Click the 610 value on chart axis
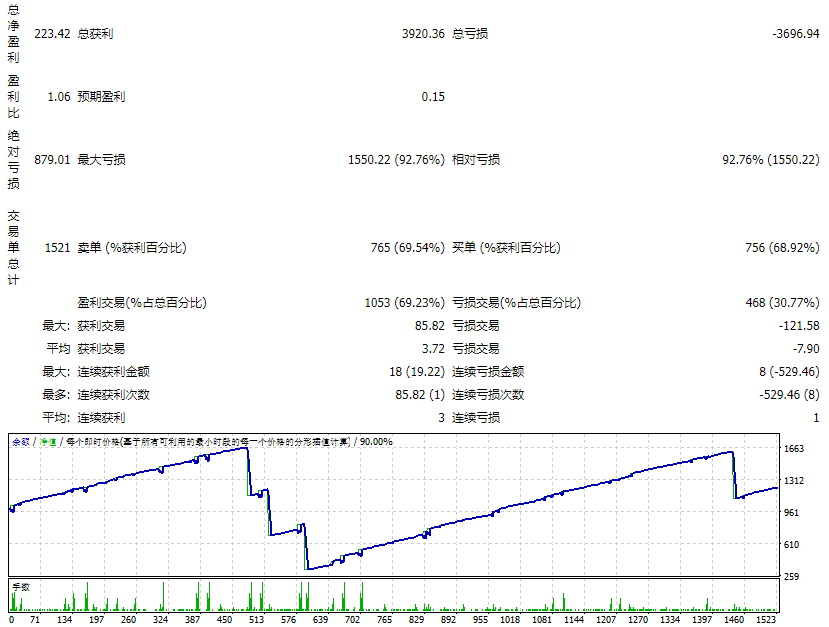 pyautogui.click(x=791, y=545)
